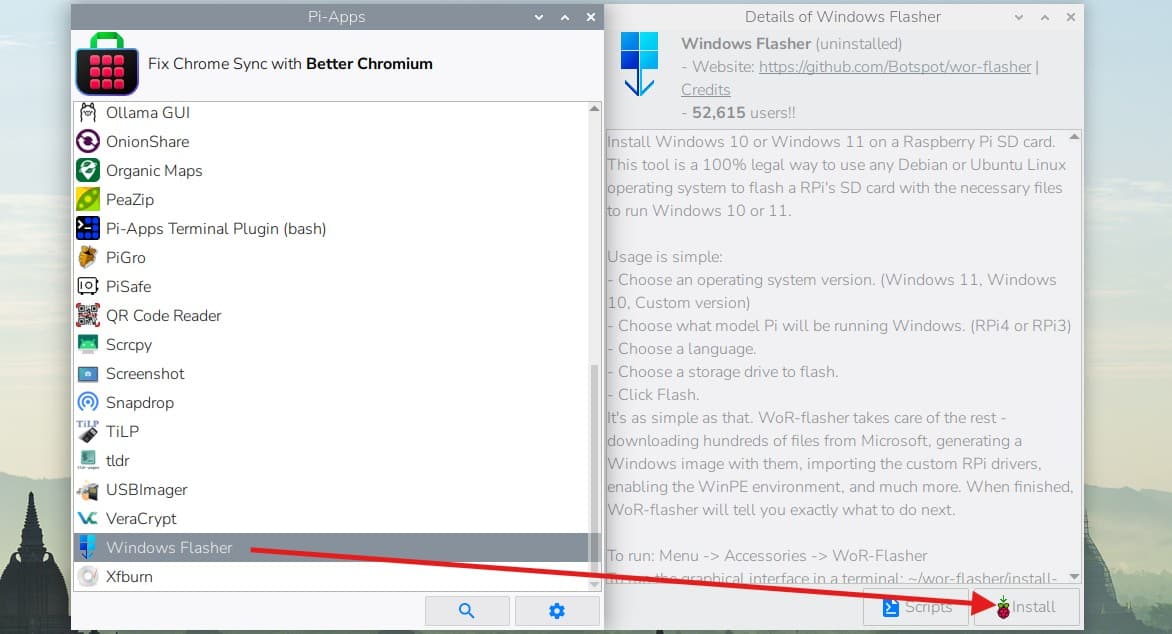Select the OnionShare icon in list

pos(88,141)
